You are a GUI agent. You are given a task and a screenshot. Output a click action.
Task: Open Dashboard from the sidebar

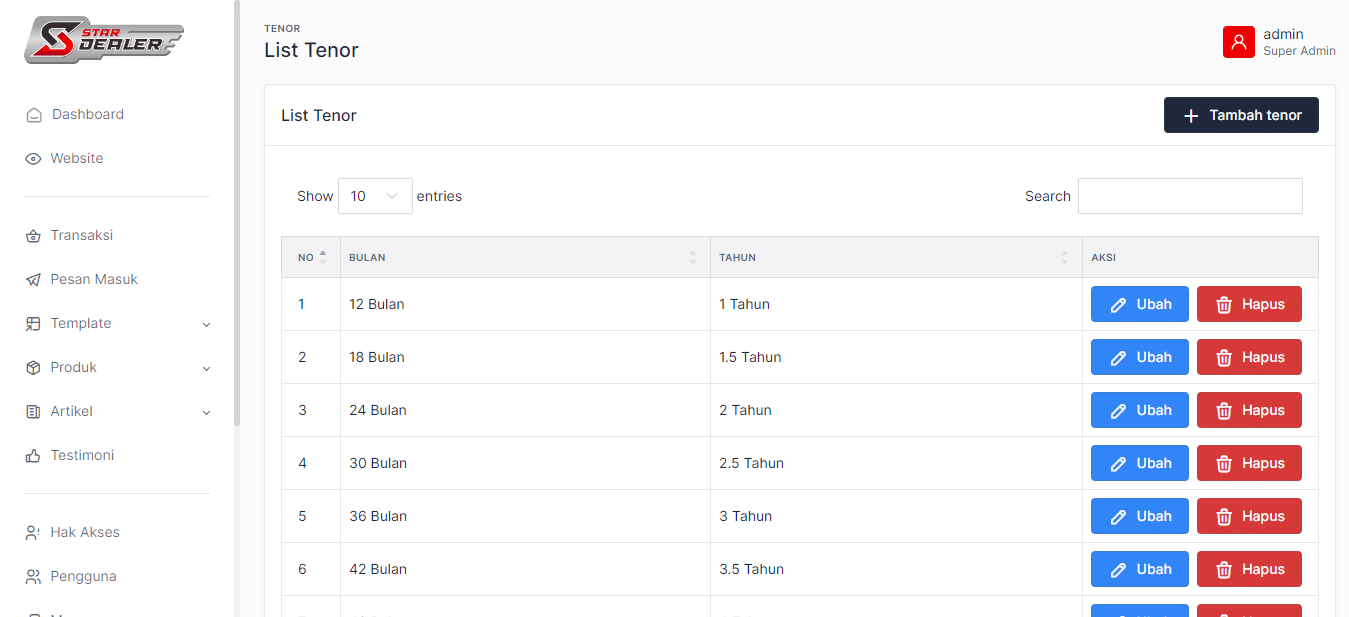[87, 115]
